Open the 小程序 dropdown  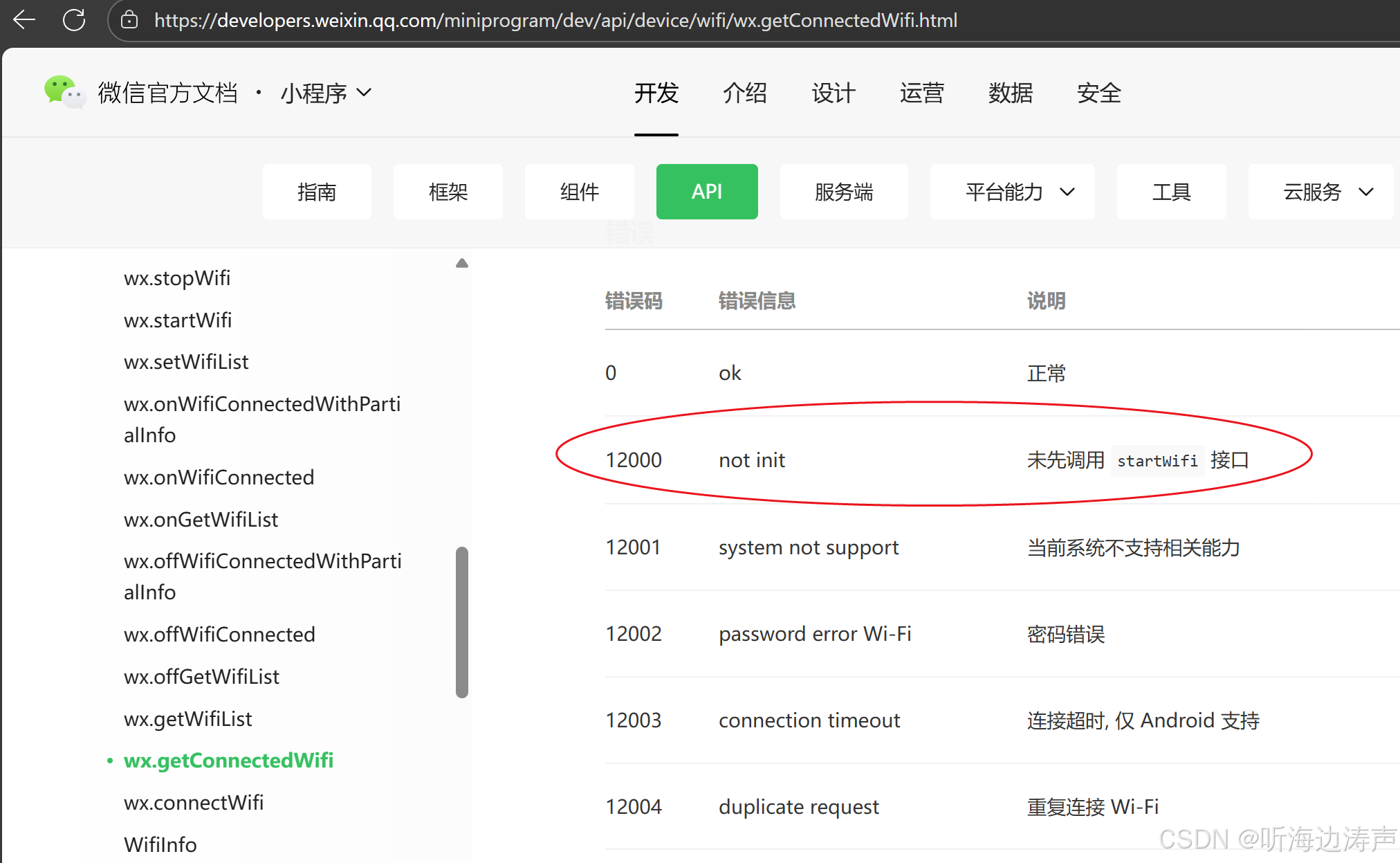coord(326,93)
